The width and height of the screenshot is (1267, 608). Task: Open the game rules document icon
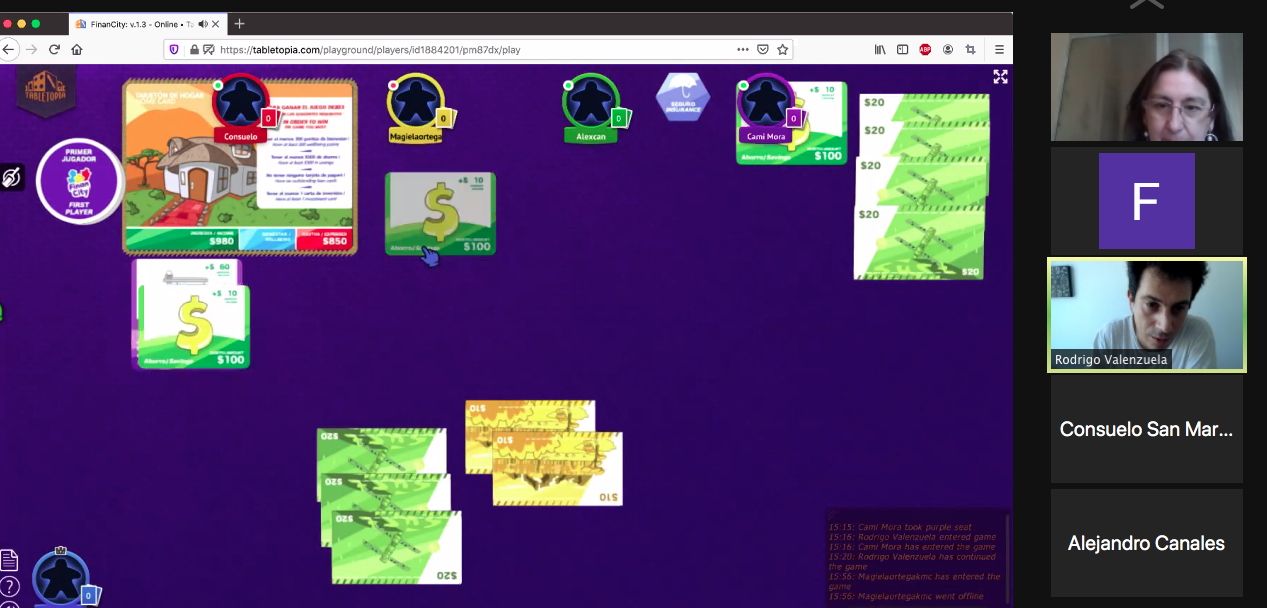click(x=9, y=561)
